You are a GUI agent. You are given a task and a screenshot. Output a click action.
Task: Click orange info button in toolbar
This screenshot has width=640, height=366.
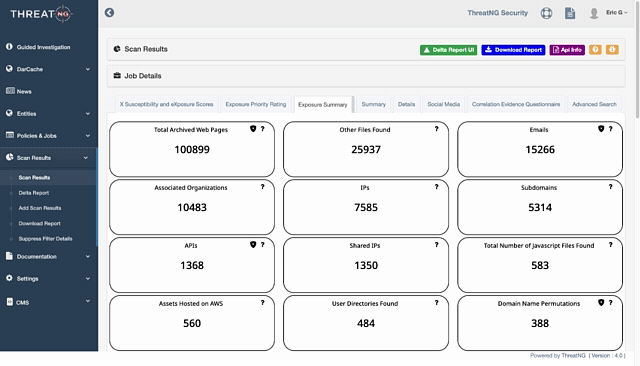(612, 50)
